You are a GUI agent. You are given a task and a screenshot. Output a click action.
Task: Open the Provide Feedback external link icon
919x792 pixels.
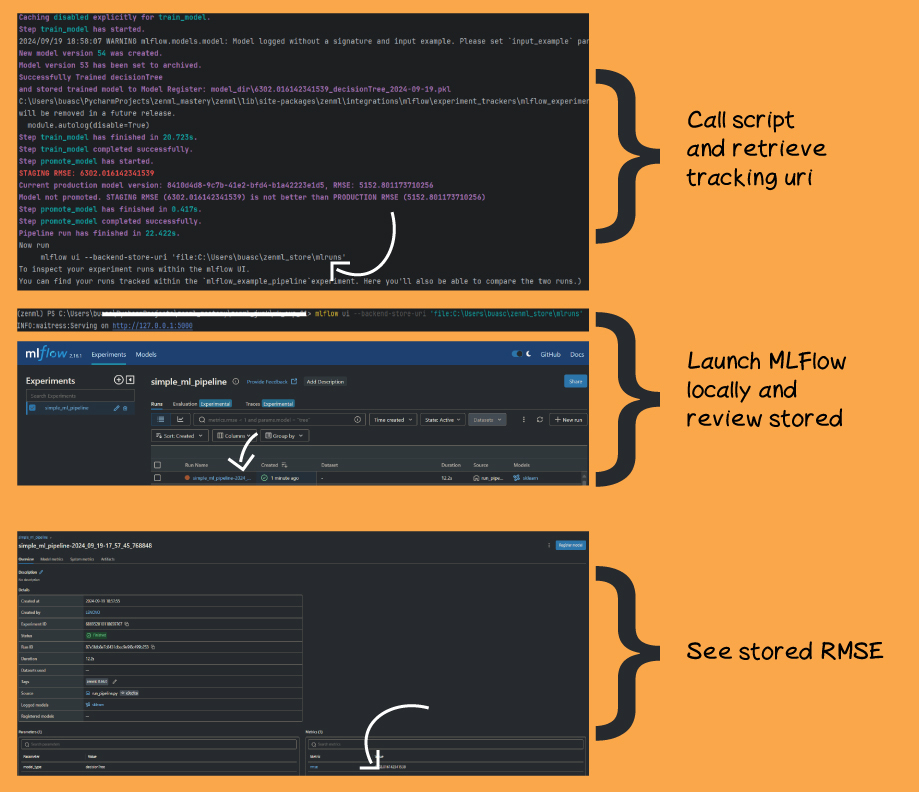pos(294,382)
